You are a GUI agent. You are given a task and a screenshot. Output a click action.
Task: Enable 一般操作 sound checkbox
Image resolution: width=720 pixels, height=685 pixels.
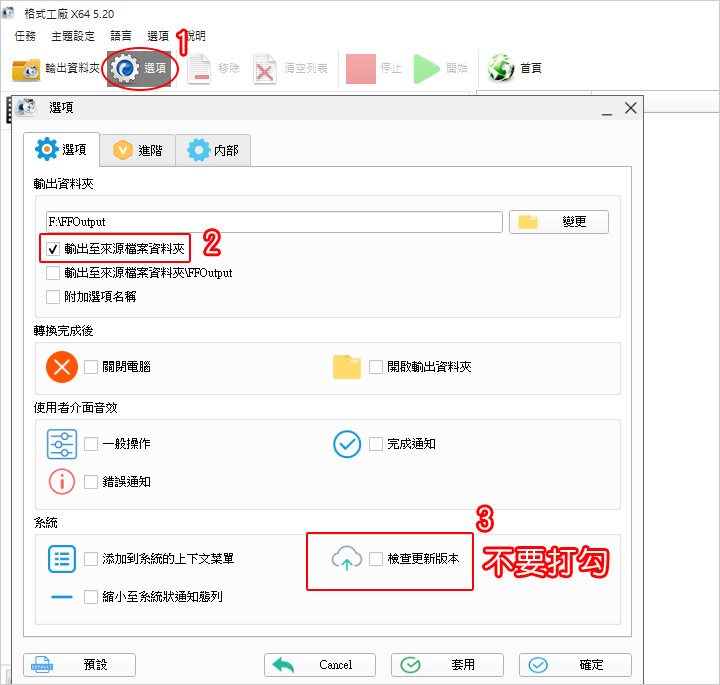[91, 444]
